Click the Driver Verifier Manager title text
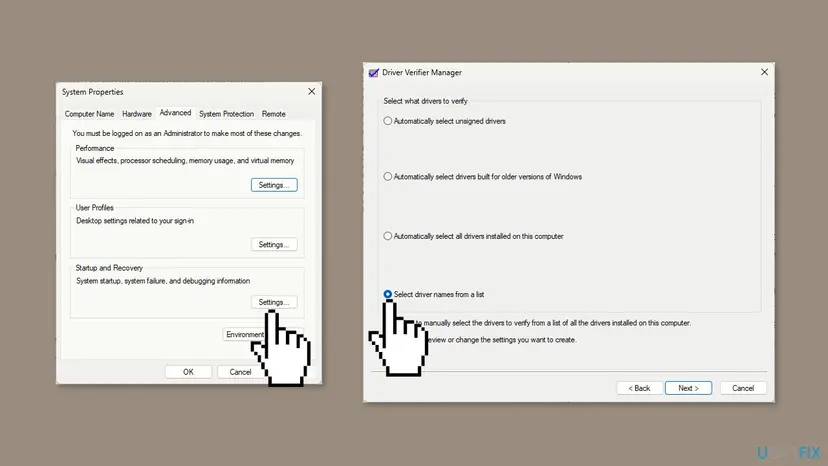The image size is (828, 466). (422, 73)
